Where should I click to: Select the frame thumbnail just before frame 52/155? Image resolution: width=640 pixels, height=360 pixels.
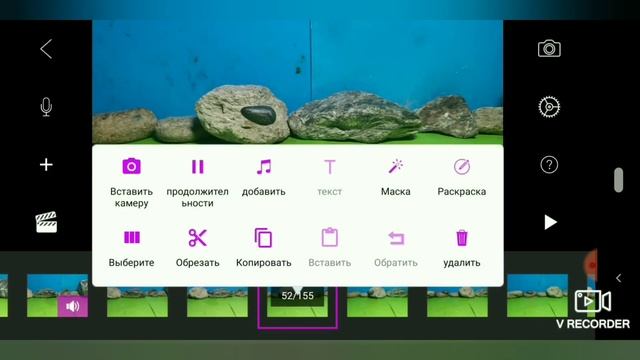tap(217, 302)
